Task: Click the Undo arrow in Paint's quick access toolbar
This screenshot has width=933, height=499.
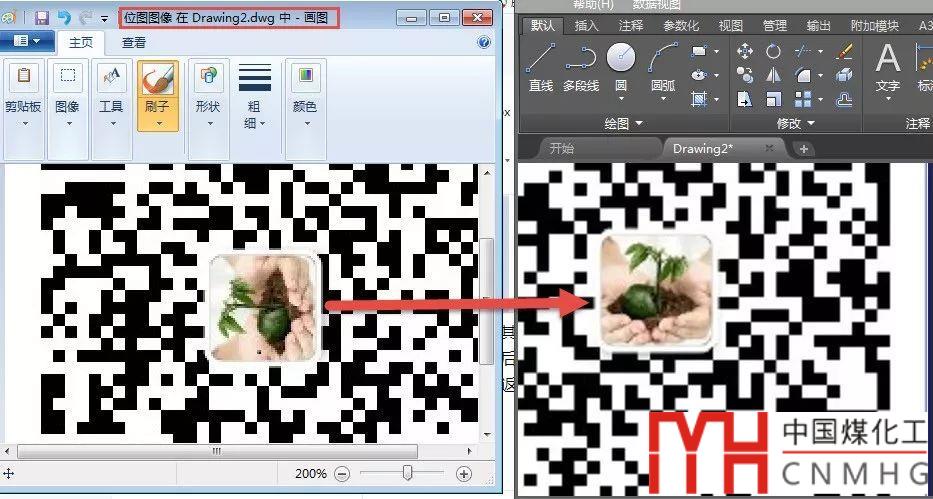Action: pyautogui.click(x=64, y=17)
